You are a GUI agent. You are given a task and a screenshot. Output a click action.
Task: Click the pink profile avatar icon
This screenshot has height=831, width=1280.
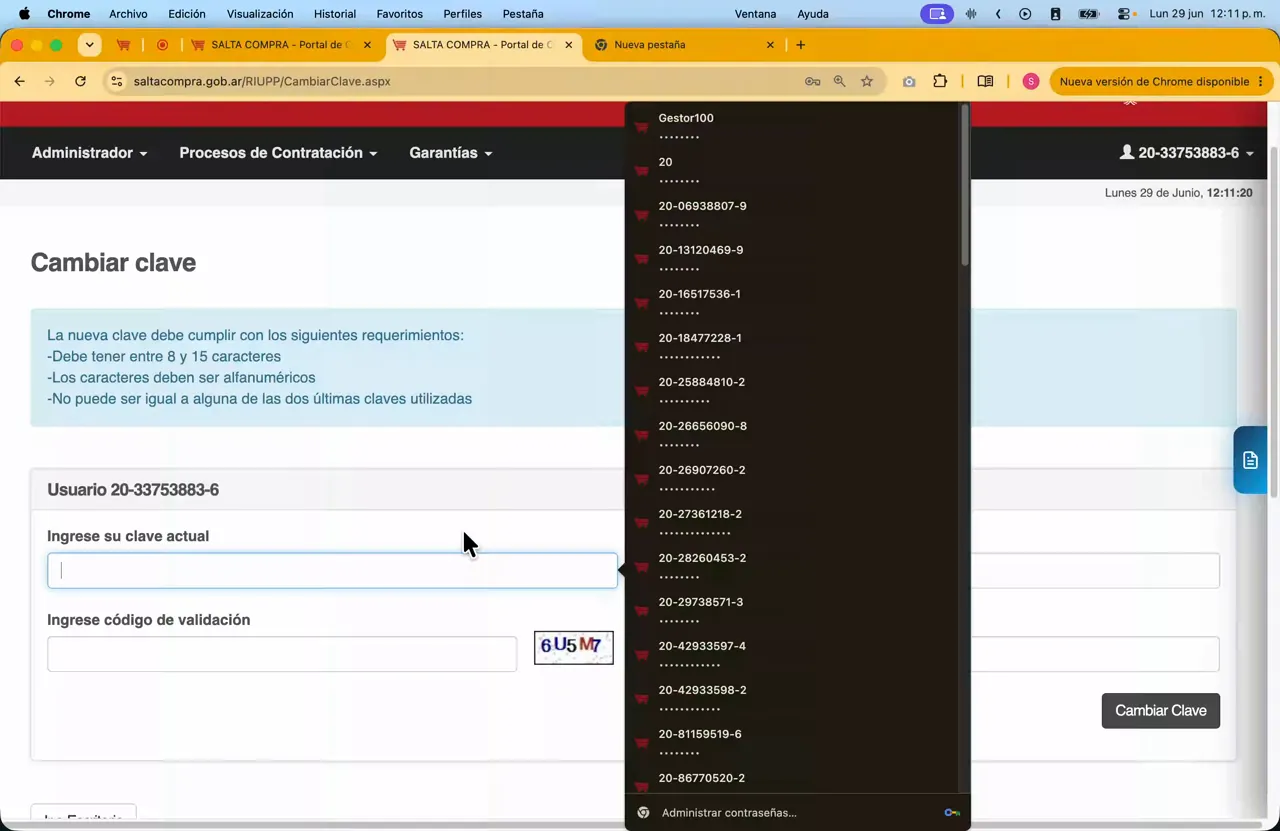(1031, 81)
